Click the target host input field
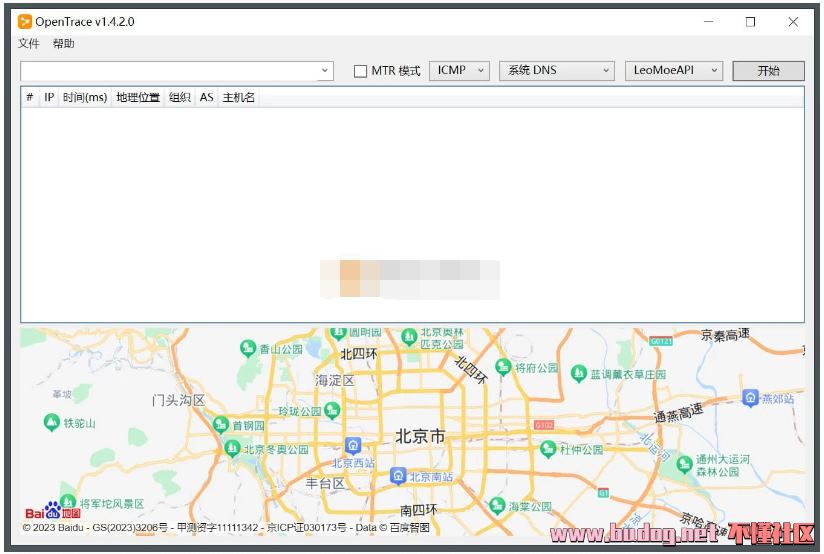 (168, 71)
